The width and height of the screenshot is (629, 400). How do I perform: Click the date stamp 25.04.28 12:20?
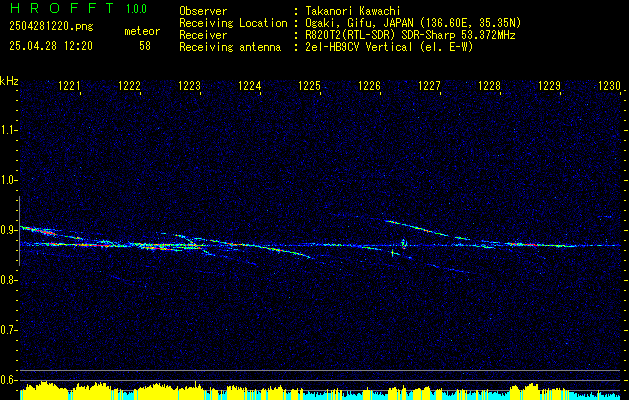coord(51,46)
